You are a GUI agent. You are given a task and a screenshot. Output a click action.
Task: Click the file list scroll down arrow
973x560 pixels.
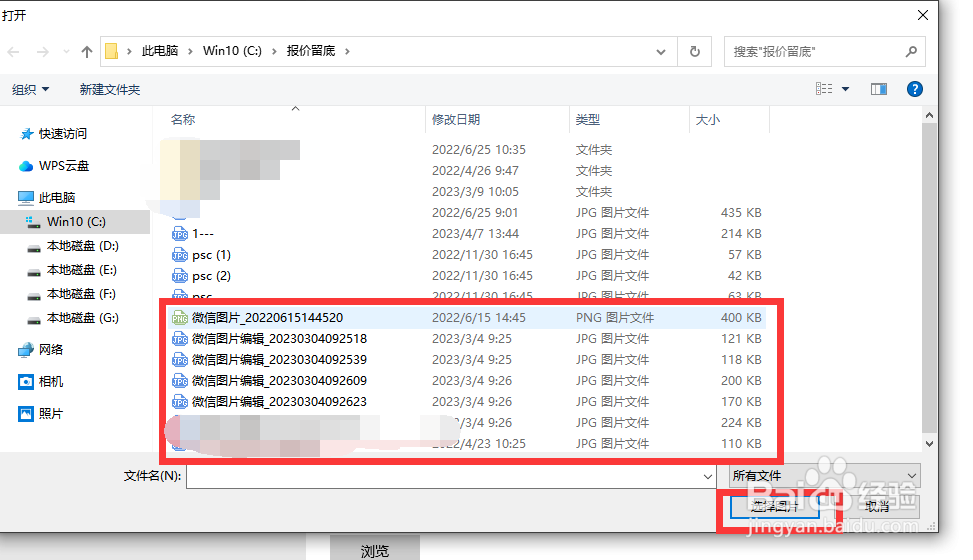pos(929,443)
